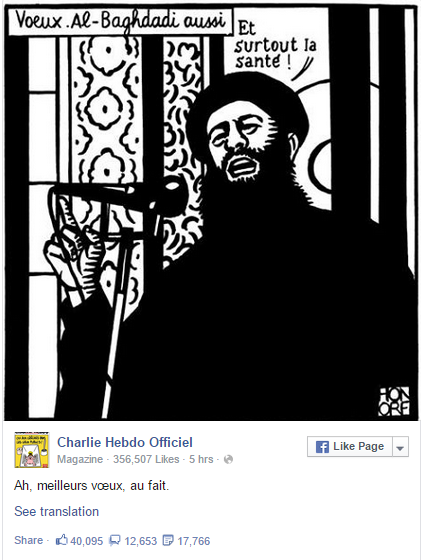Click the comments speech bubble icon
This screenshot has width=425, height=560.
[x=115, y=540]
